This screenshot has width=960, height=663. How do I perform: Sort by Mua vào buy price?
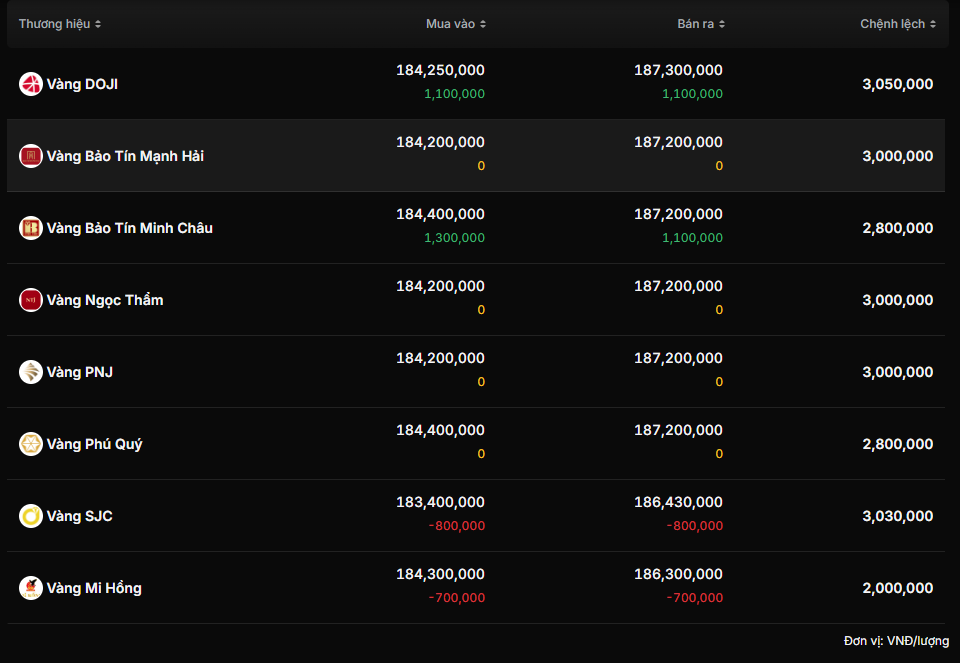pyautogui.click(x=456, y=24)
